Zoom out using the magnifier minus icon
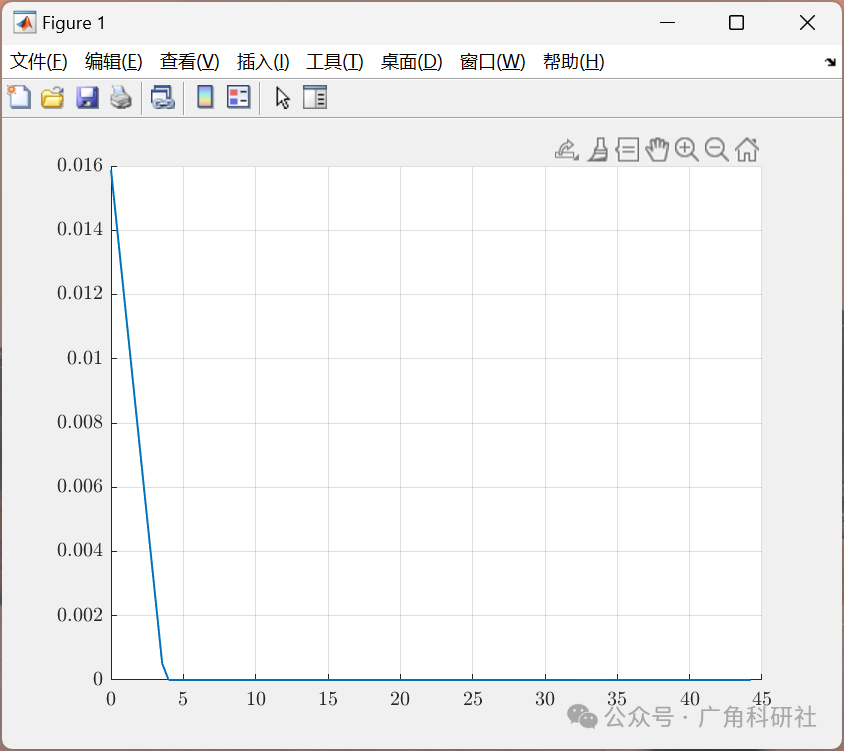Viewport: 844px width, 751px height. pos(716,149)
